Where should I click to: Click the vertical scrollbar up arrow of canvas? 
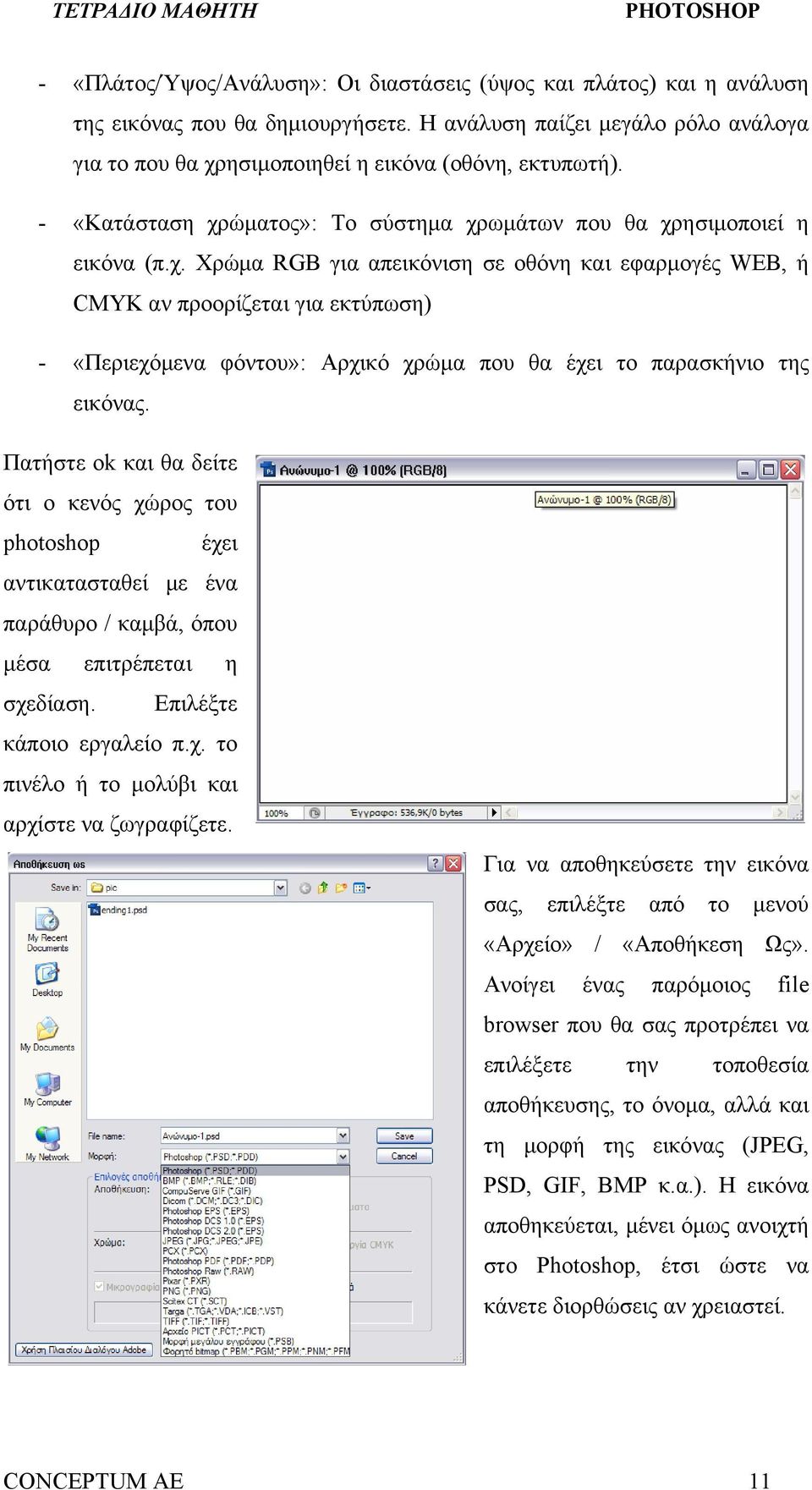[x=795, y=492]
